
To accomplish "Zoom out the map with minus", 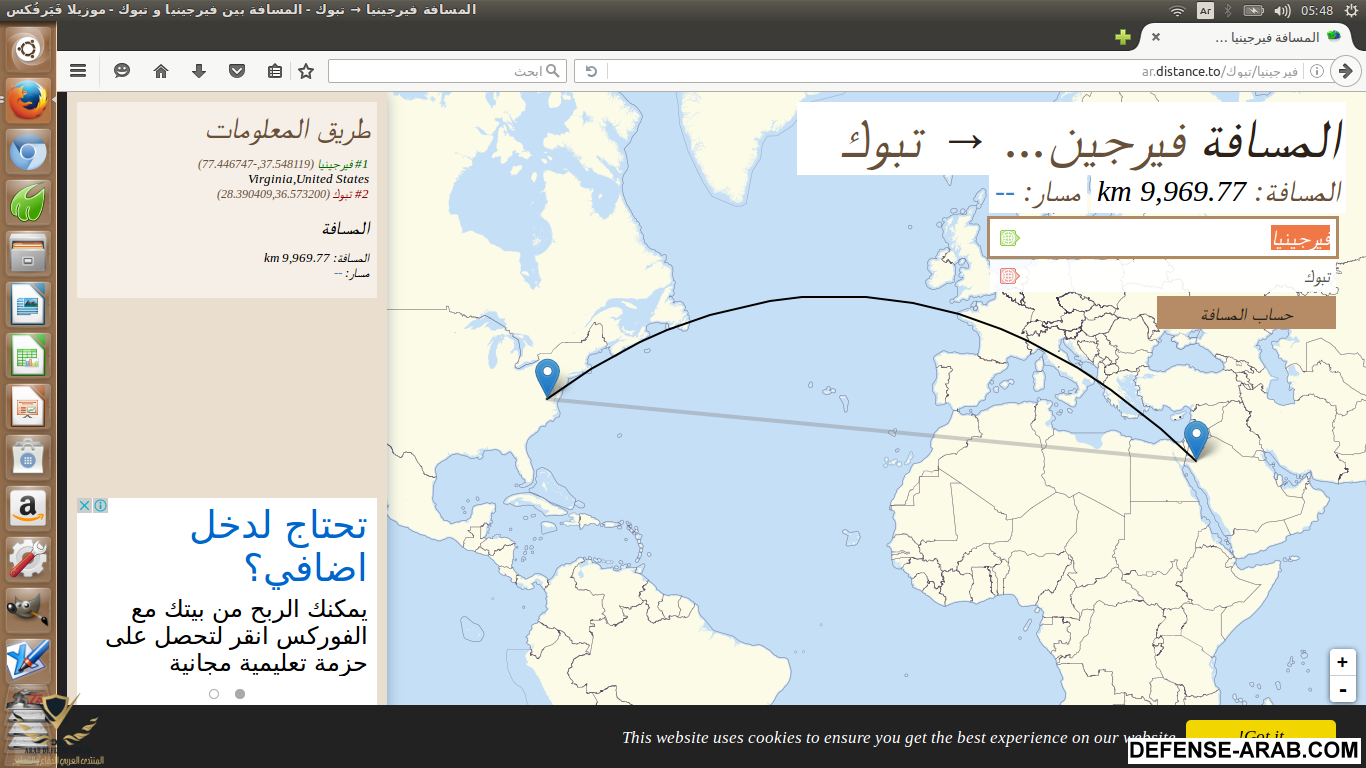I will (x=1342, y=689).
